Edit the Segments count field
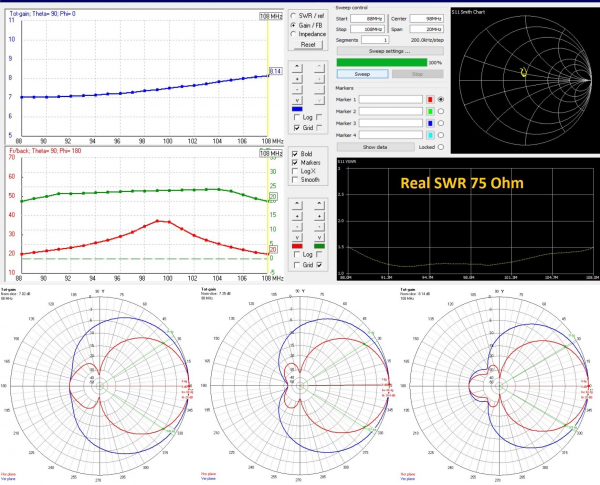The width and height of the screenshot is (600, 485). coord(375,40)
